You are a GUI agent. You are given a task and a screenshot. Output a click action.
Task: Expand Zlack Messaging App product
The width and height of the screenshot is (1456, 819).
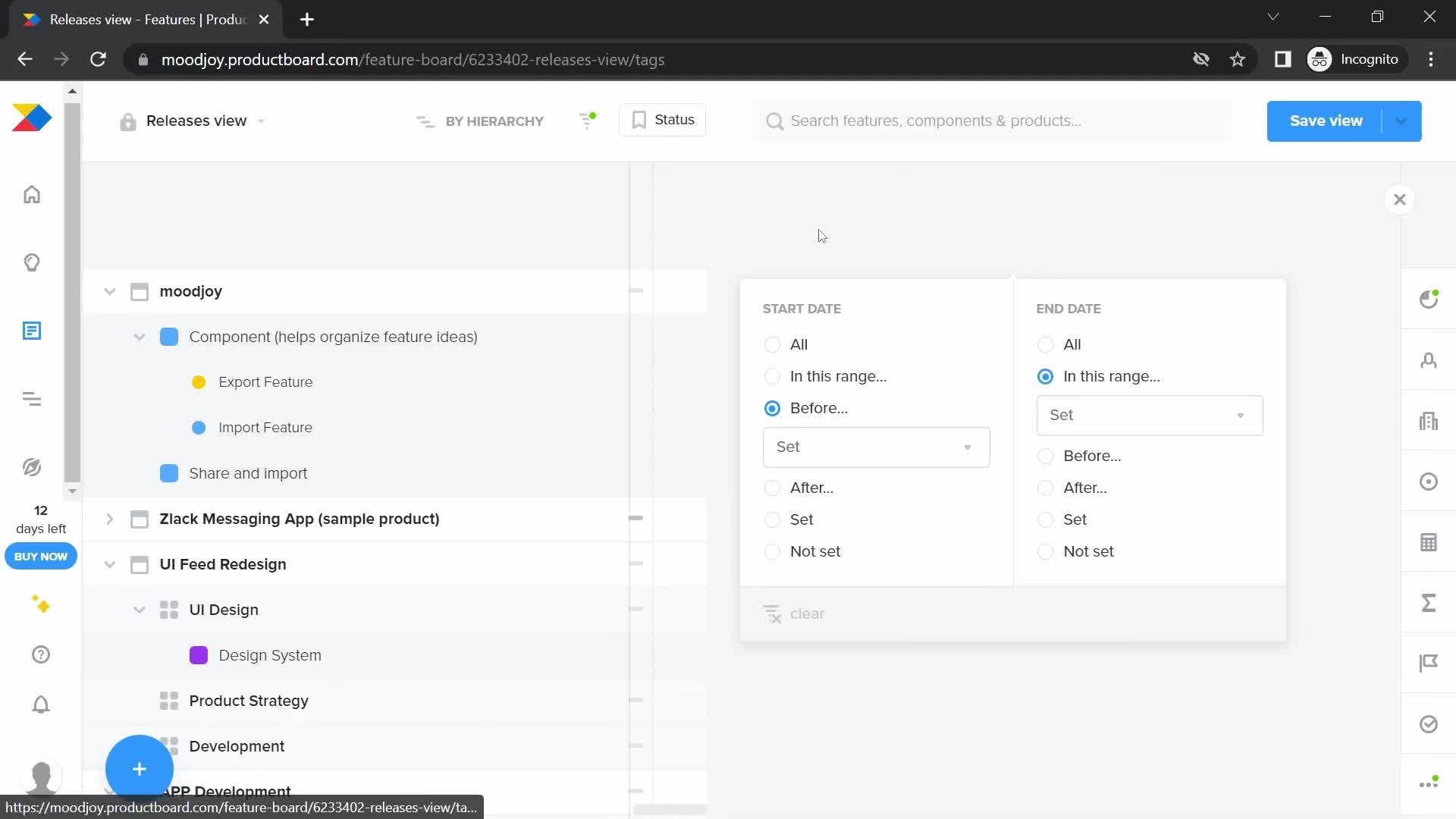click(x=110, y=519)
